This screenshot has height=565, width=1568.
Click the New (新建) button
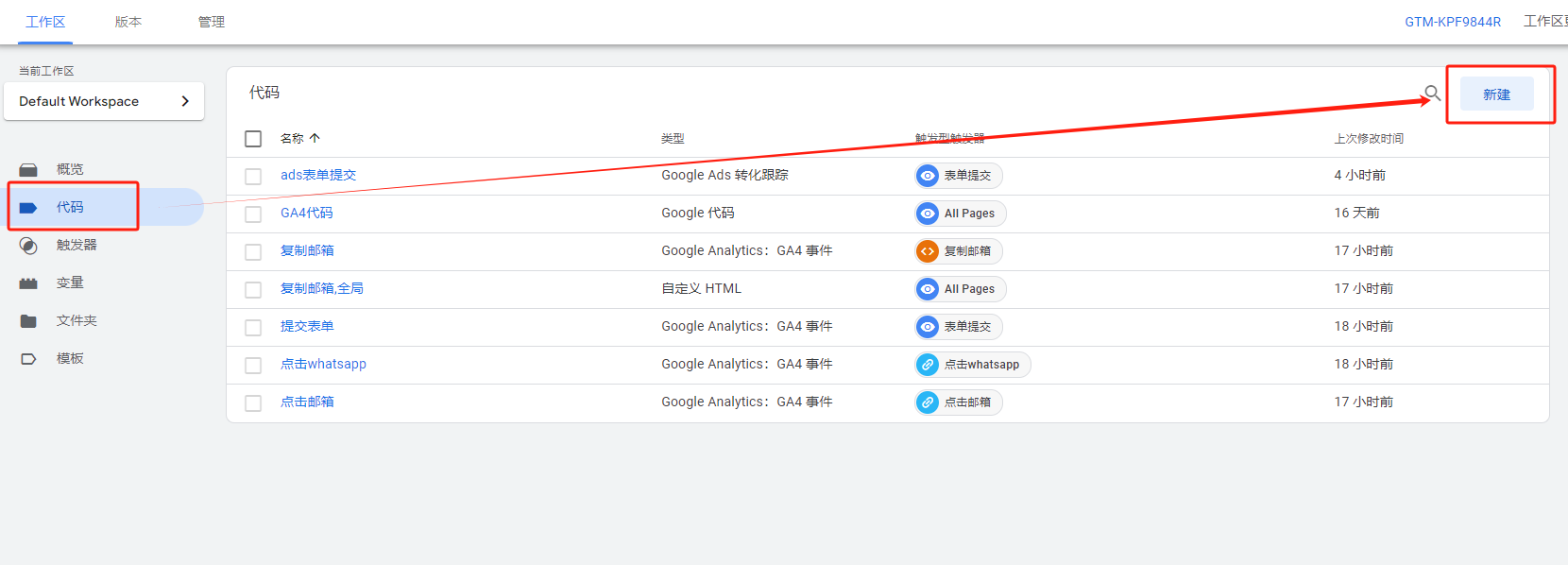1496,94
